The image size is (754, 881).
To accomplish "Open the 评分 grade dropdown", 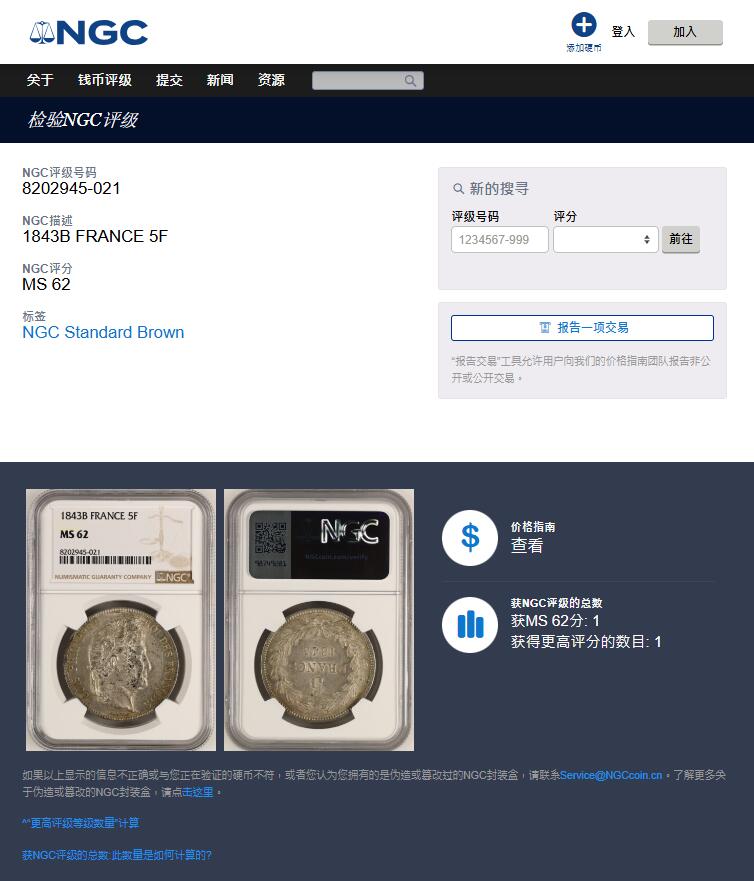I will pyautogui.click(x=605, y=240).
